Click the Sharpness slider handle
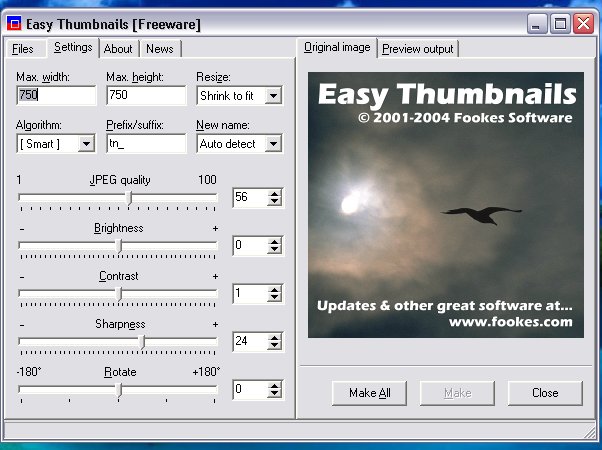The width and height of the screenshot is (602, 450). (142, 342)
